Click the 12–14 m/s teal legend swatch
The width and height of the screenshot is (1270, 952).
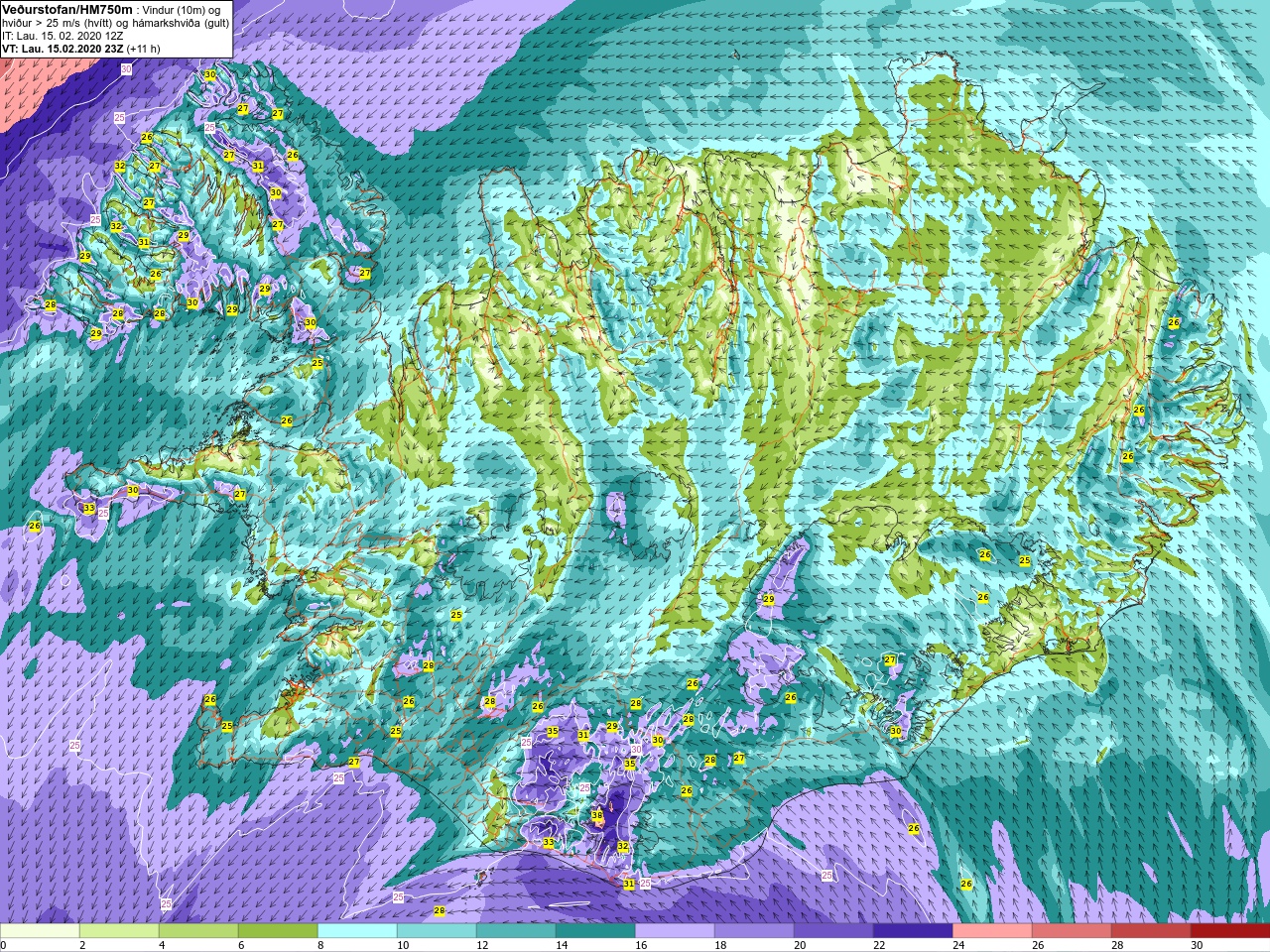tap(516, 931)
